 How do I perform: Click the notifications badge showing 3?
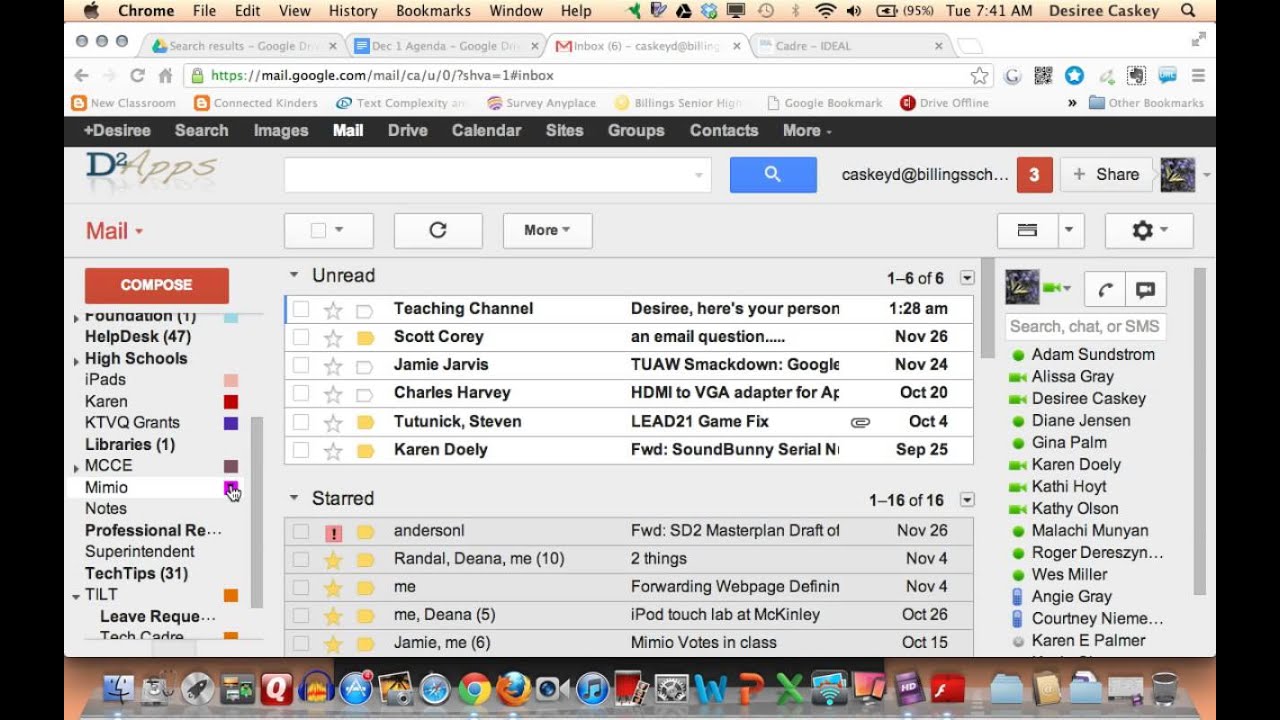tap(1034, 175)
